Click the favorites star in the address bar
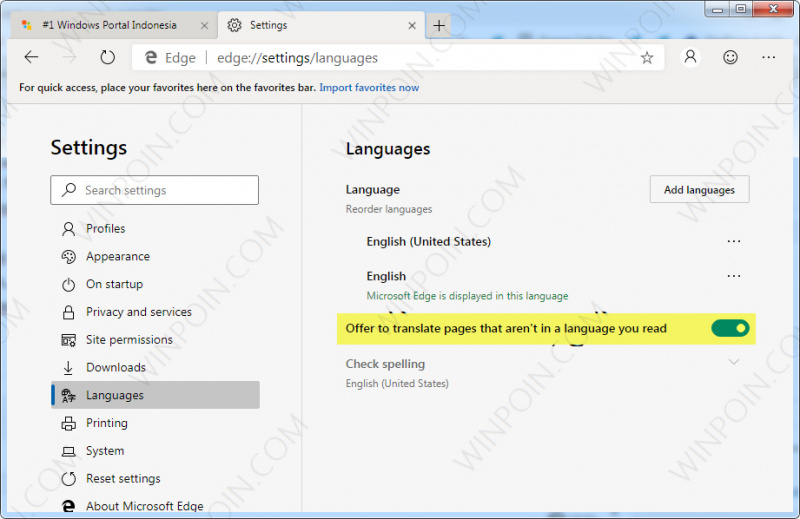 coord(647,58)
